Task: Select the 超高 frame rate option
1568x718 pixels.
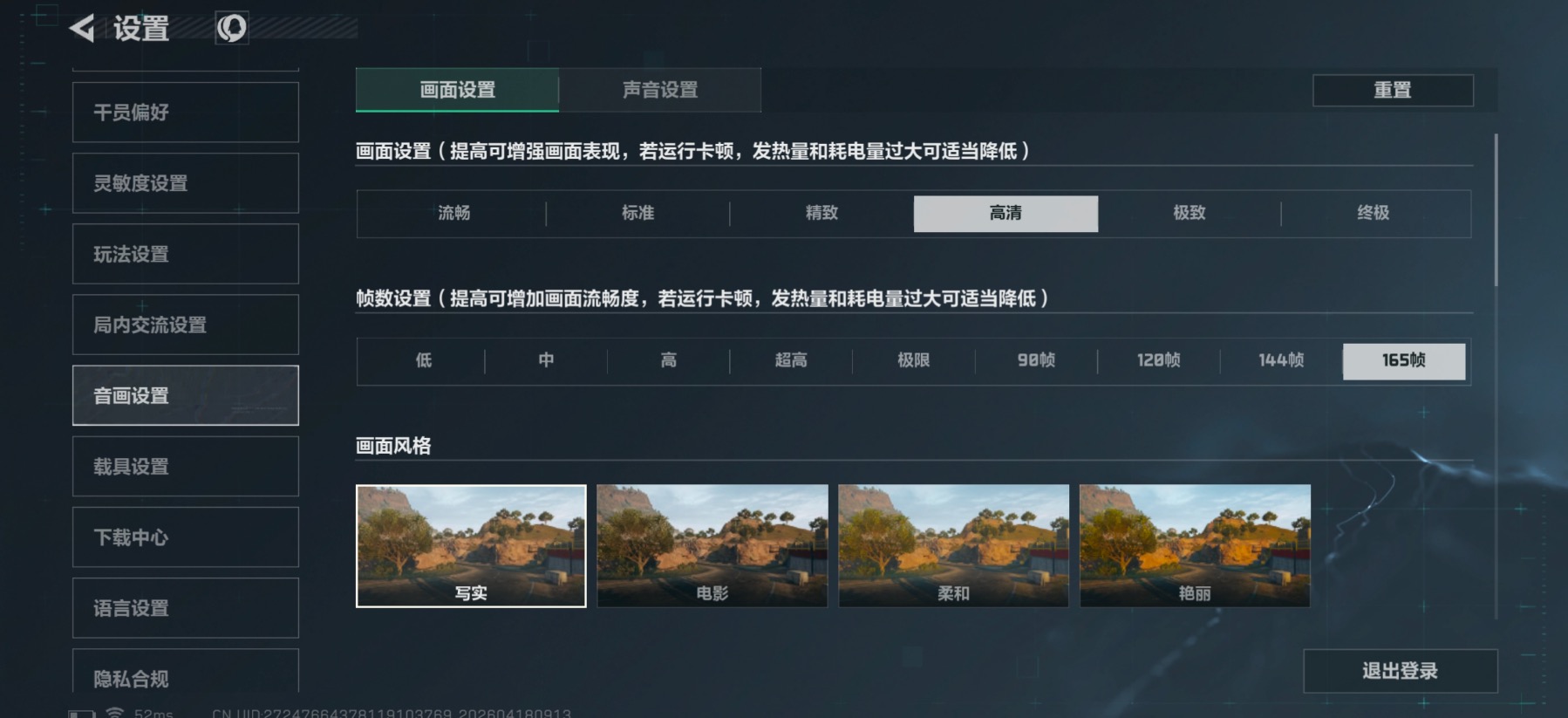Action: pos(791,360)
